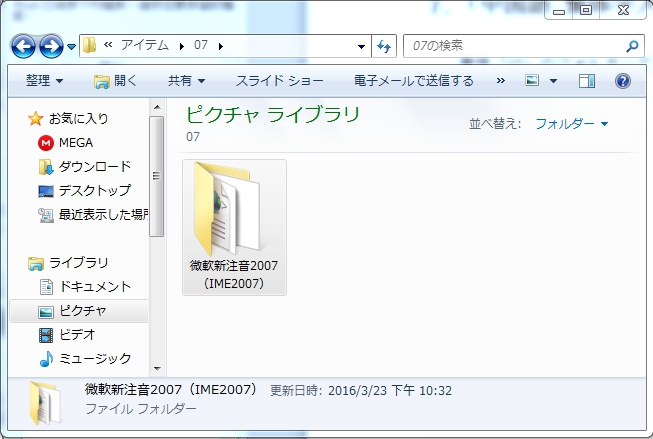Image resolution: width=653 pixels, height=439 pixels.
Task: Click the ミュージック note icon
Action: point(46,359)
